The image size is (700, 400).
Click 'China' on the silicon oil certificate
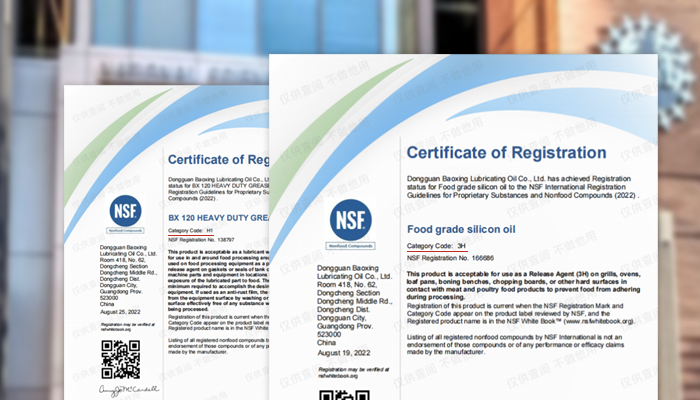326,343
